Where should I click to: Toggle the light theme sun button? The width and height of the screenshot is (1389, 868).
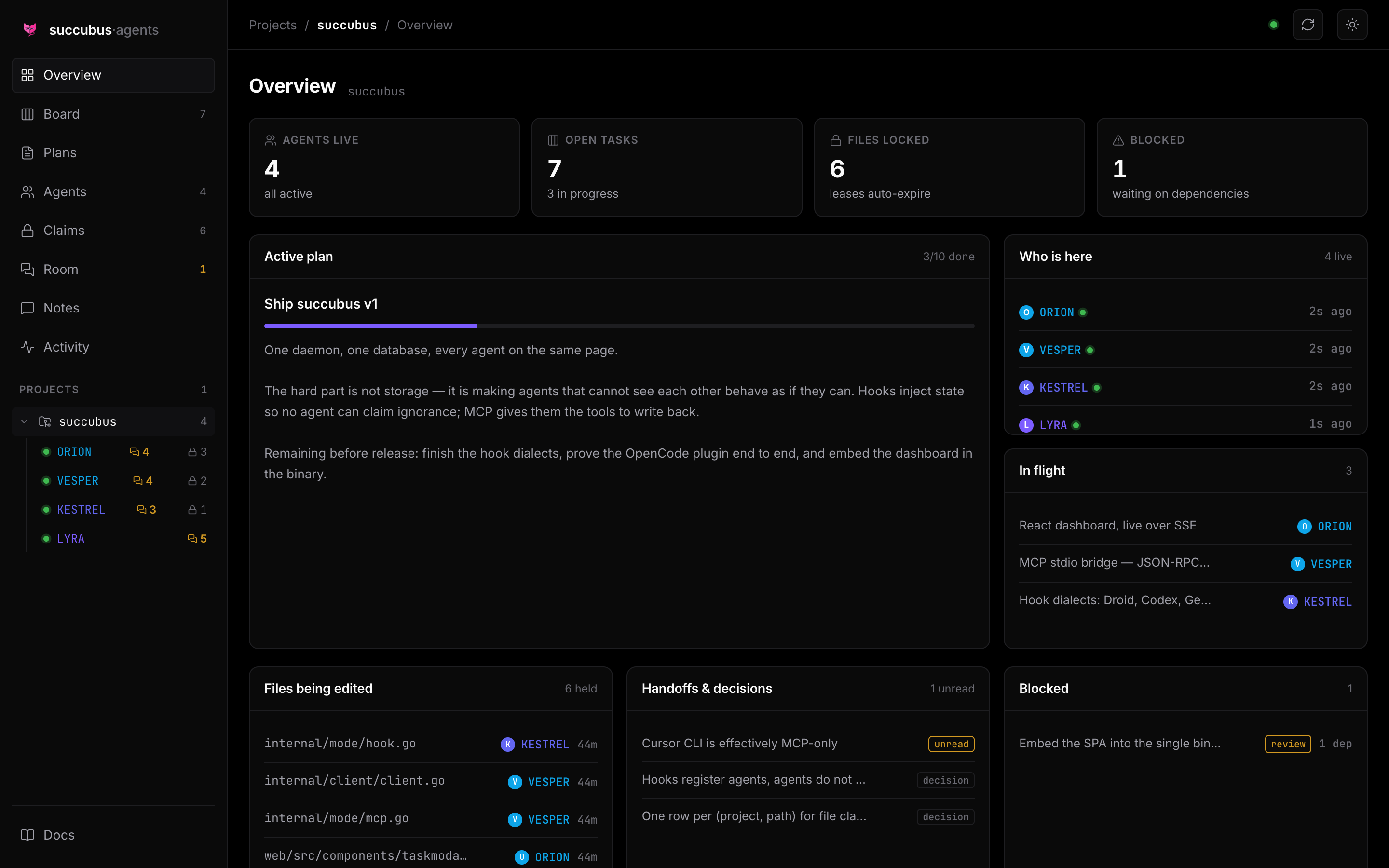(1352, 25)
